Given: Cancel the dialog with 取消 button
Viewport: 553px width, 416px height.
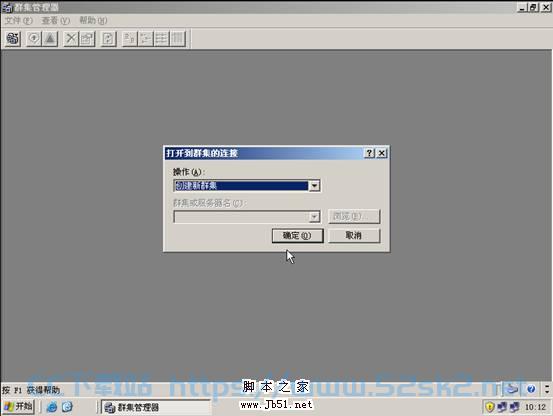Looking at the screenshot, I should click(354, 235).
